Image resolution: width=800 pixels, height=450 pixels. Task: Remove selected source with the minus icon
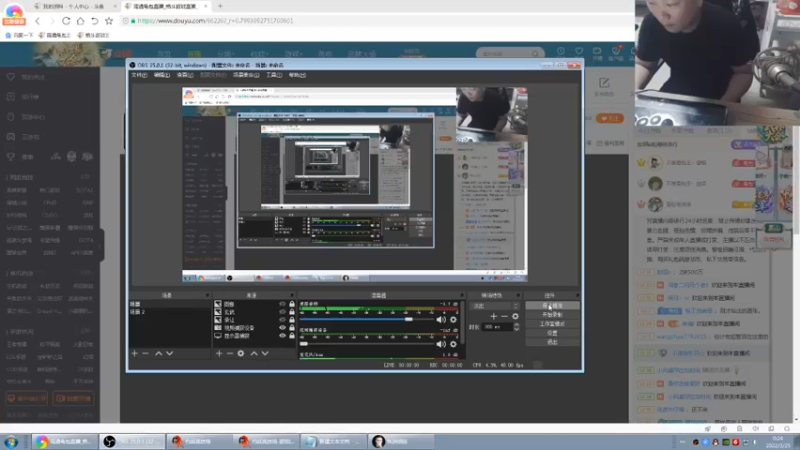[230, 353]
